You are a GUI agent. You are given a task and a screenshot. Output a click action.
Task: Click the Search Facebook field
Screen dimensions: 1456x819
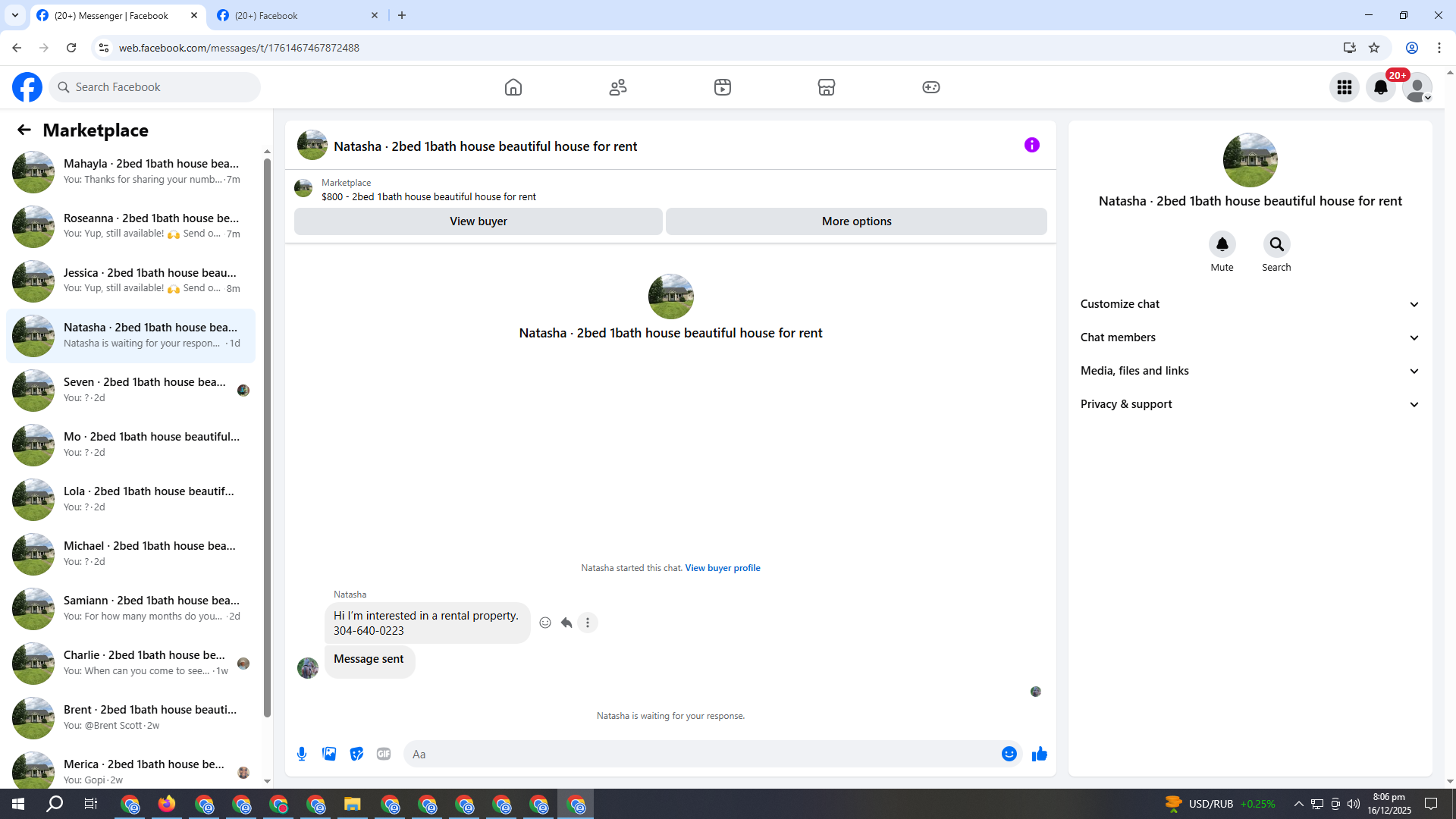(155, 87)
